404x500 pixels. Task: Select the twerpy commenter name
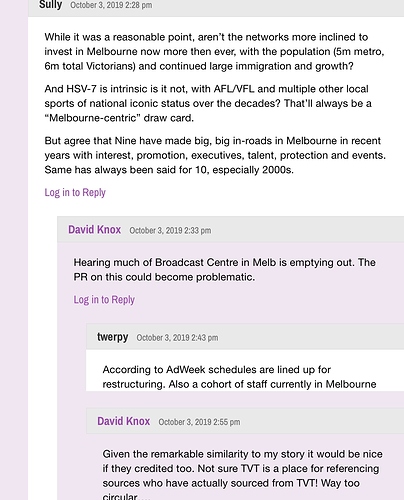(x=112, y=337)
